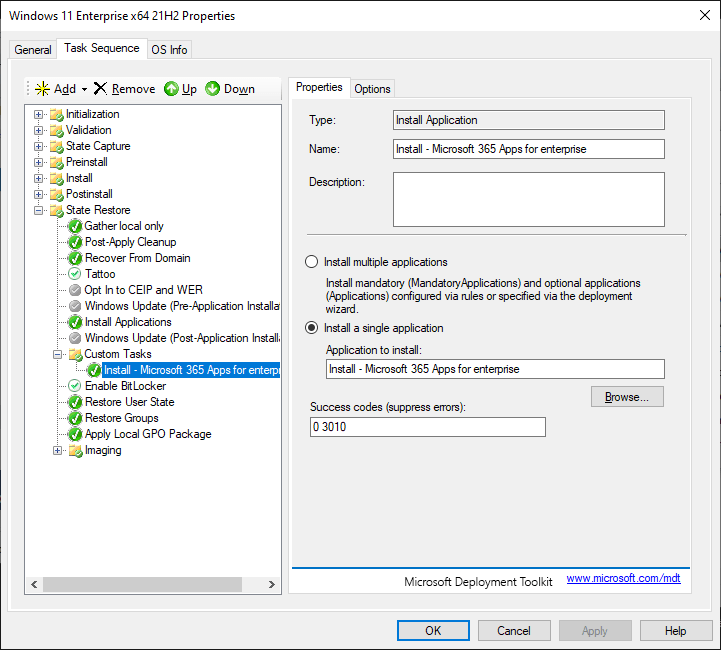
Task: Expand the Imaging group
Action: tap(57, 450)
